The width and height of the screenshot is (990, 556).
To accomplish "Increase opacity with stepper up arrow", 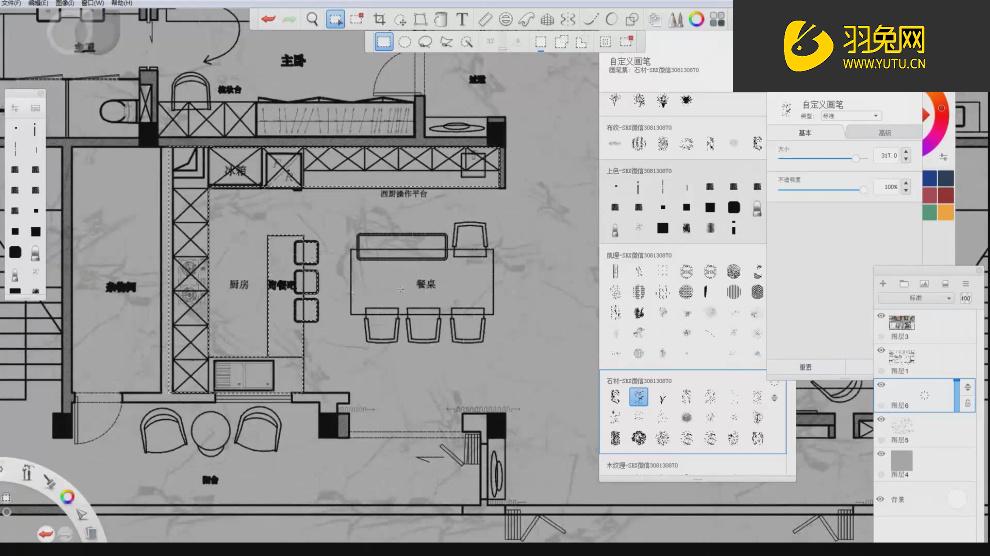I will tap(907, 183).
